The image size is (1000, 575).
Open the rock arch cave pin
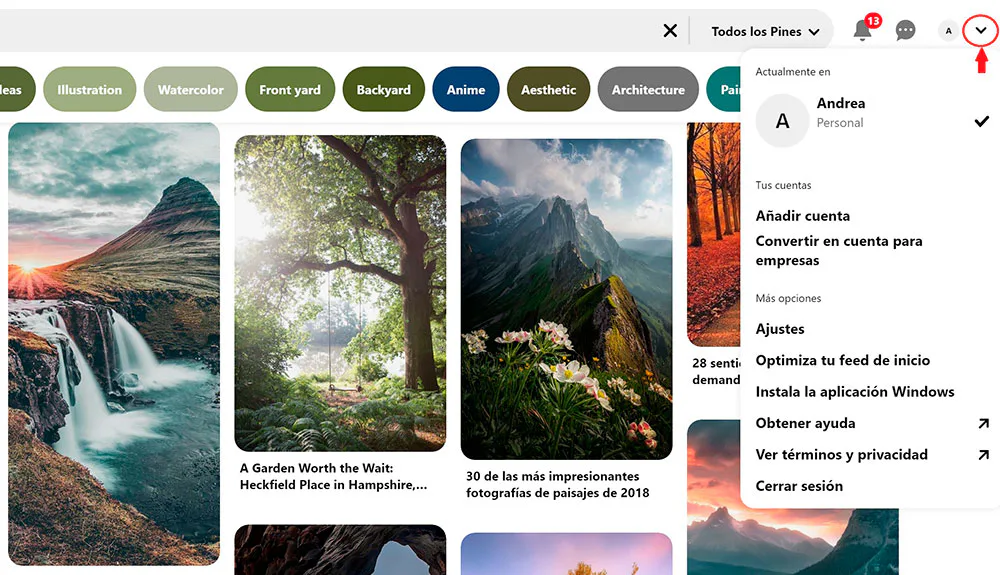click(341, 550)
